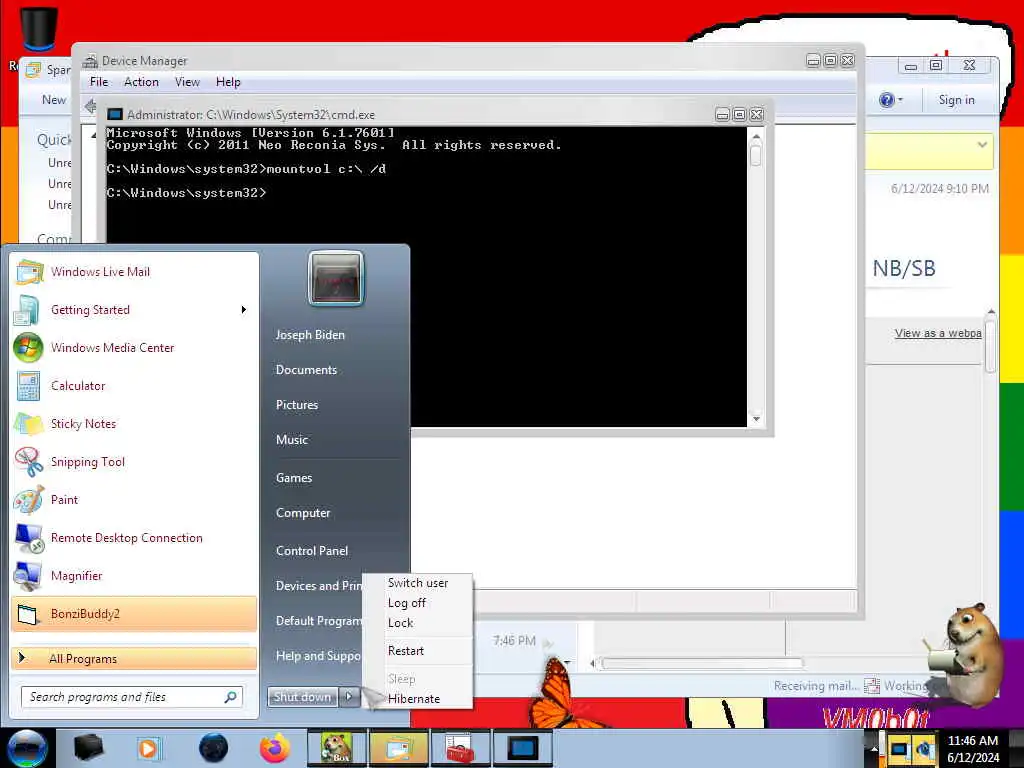This screenshot has width=1024, height=768.
Task: Select Hibernate in the power menu
Action: coord(417,699)
